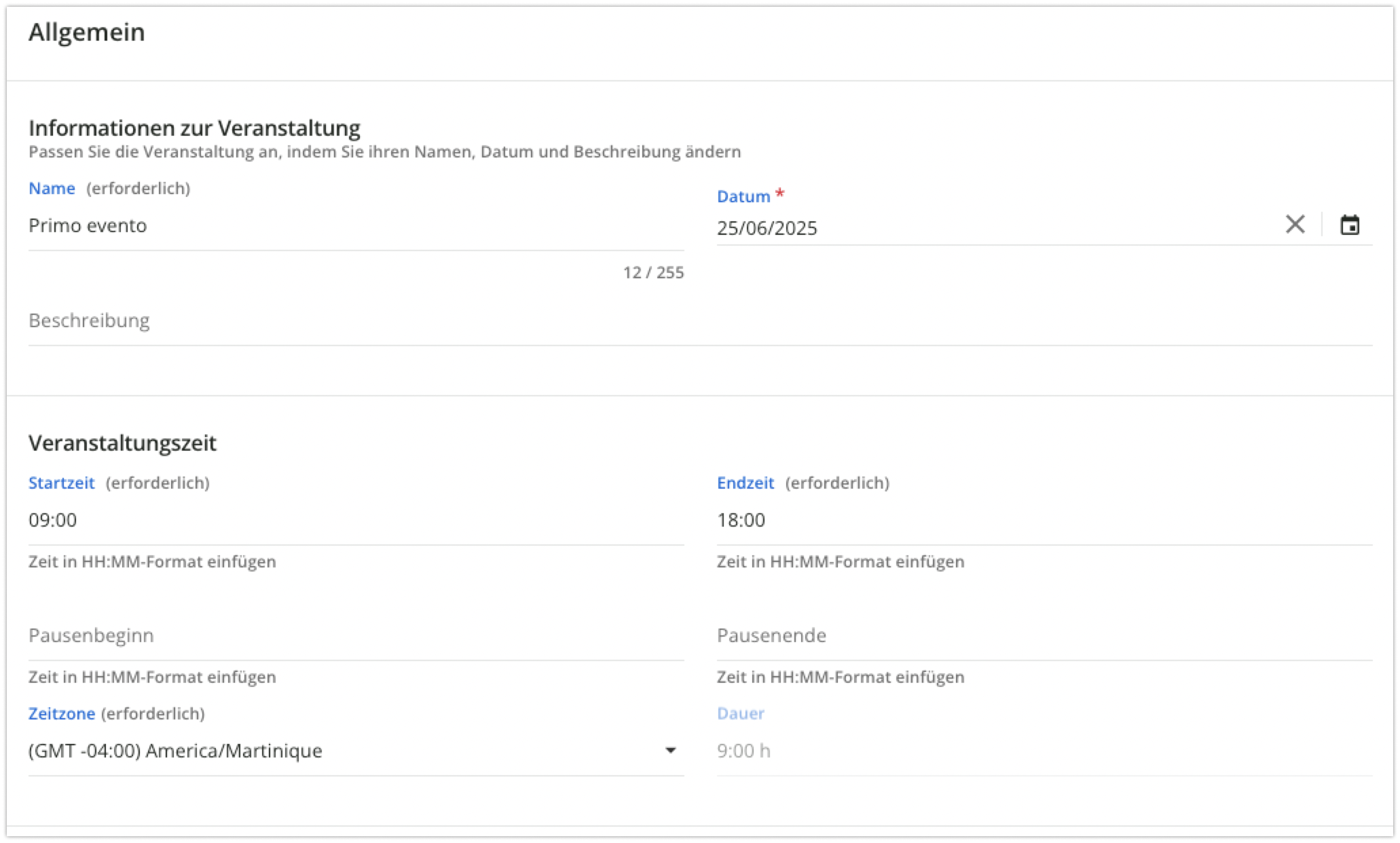Clear the date with the X icon
This screenshot has width=1400, height=843.
[1295, 224]
